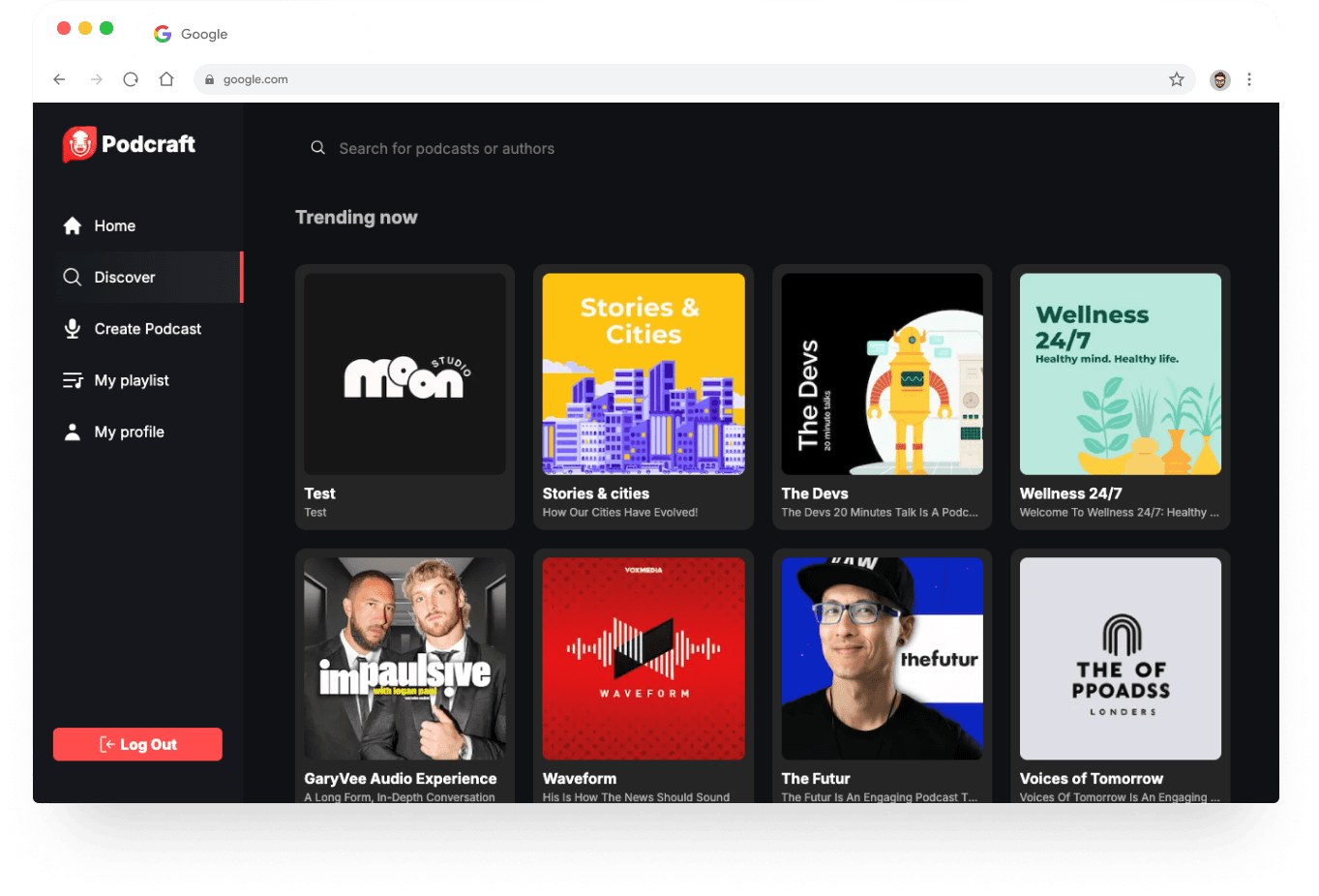This screenshot has width=1319, height=896.
Task: Click the Google favicon on the tab
Action: [163, 34]
